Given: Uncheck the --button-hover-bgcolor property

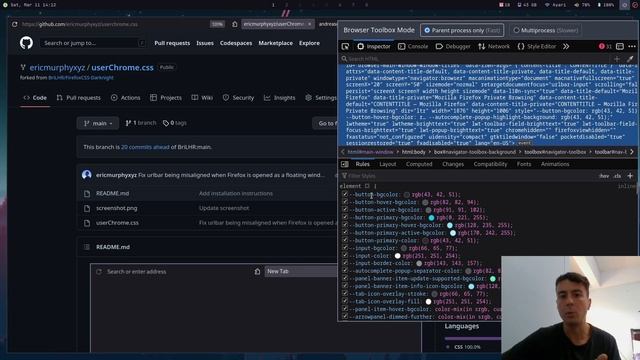Looking at the screenshot, I should point(345,202).
